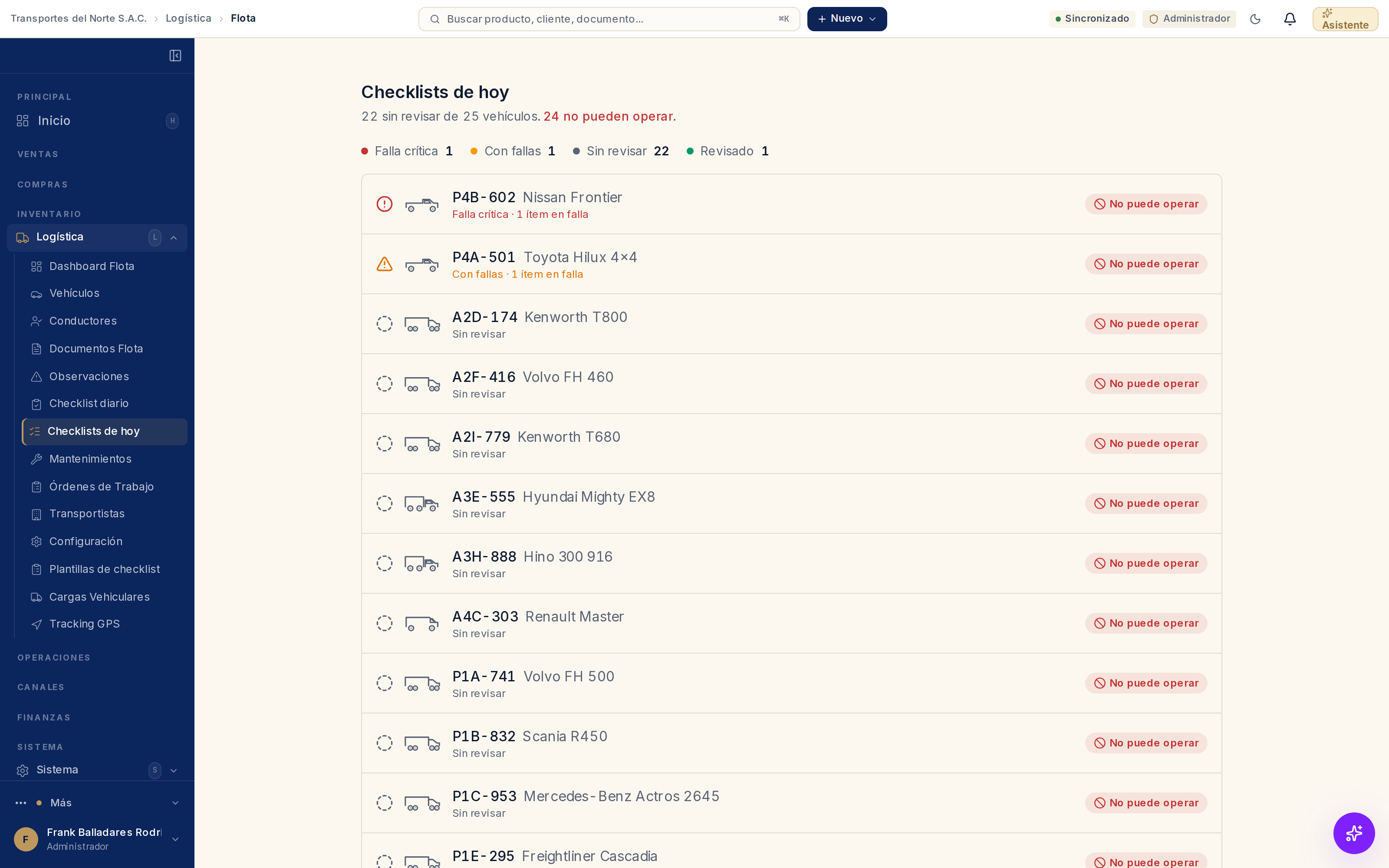Click the Inicio grid icon
The image size is (1389, 868).
(23, 121)
